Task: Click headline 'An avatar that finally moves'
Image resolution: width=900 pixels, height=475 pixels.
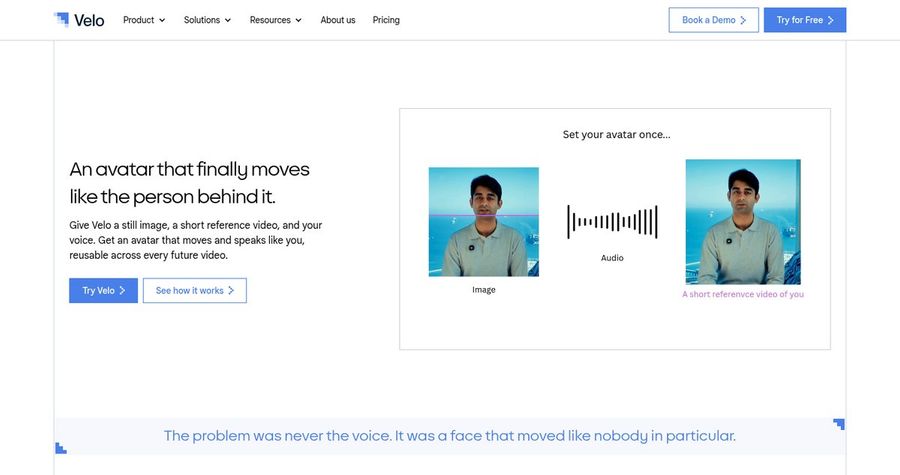Action: pos(189,170)
